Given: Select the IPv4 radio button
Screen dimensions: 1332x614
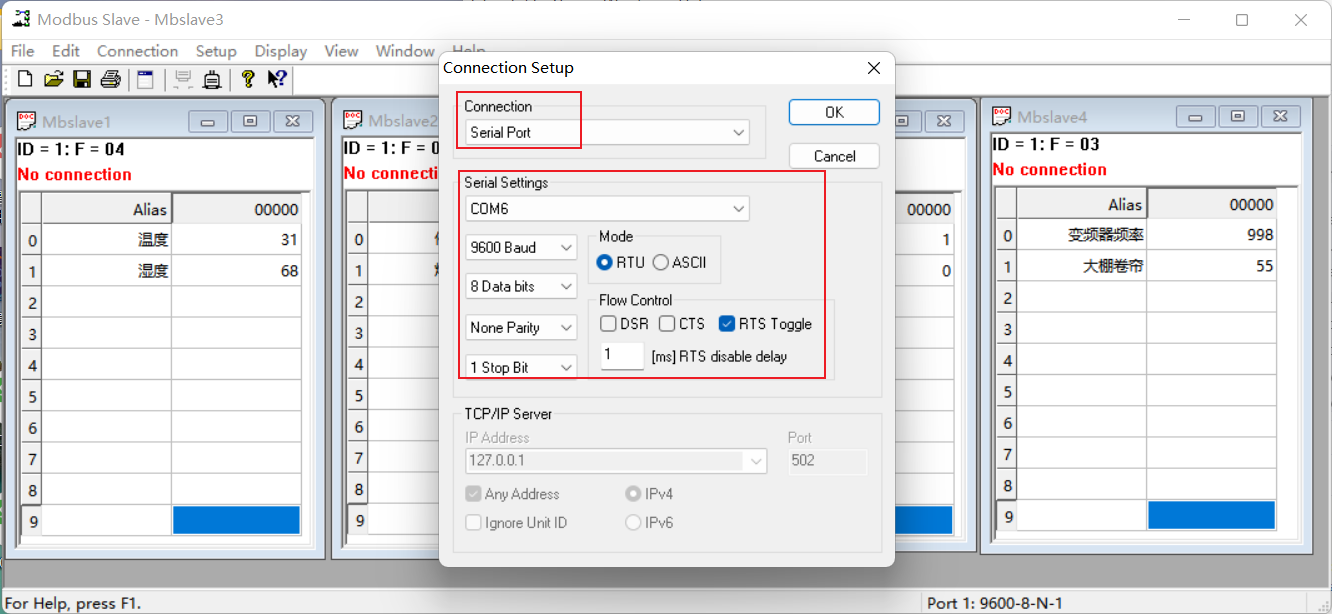Looking at the screenshot, I should point(633,494).
